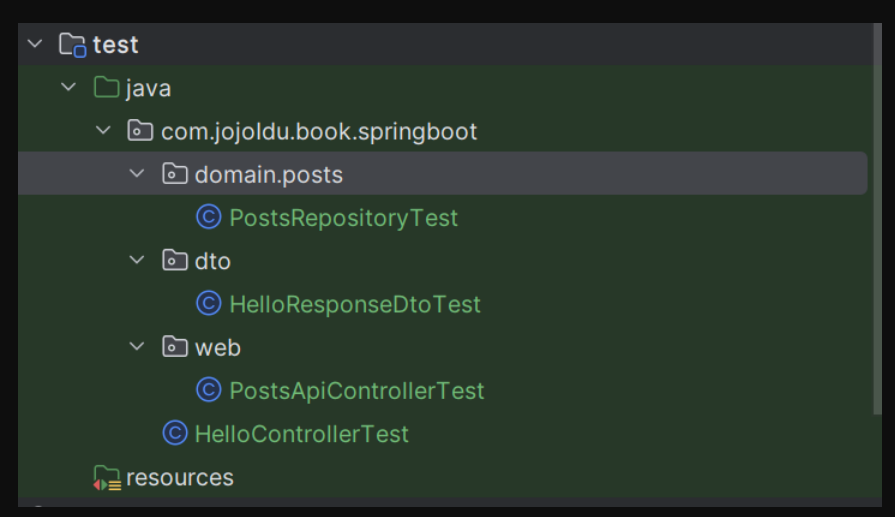The height and width of the screenshot is (517, 895).
Task: Collapse the dto package node
Action: [138, 261]
